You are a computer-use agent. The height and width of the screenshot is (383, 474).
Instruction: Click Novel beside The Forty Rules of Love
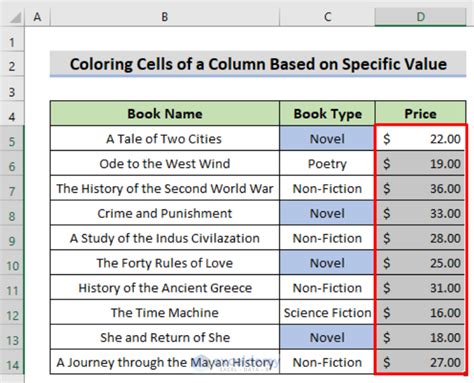tap(327, 263)
